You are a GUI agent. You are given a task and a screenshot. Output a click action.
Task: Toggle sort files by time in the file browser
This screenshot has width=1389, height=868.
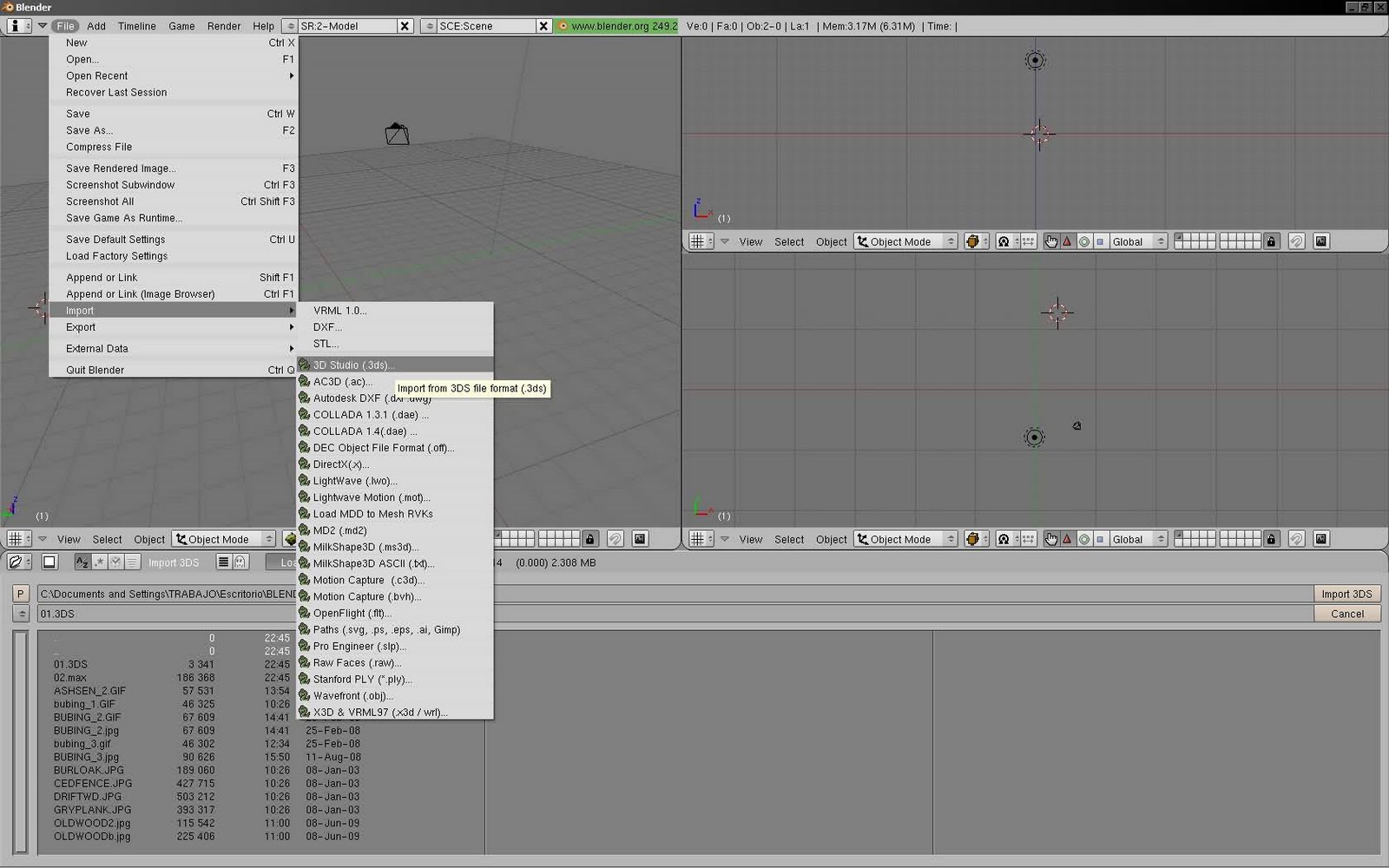coord(115,562)
